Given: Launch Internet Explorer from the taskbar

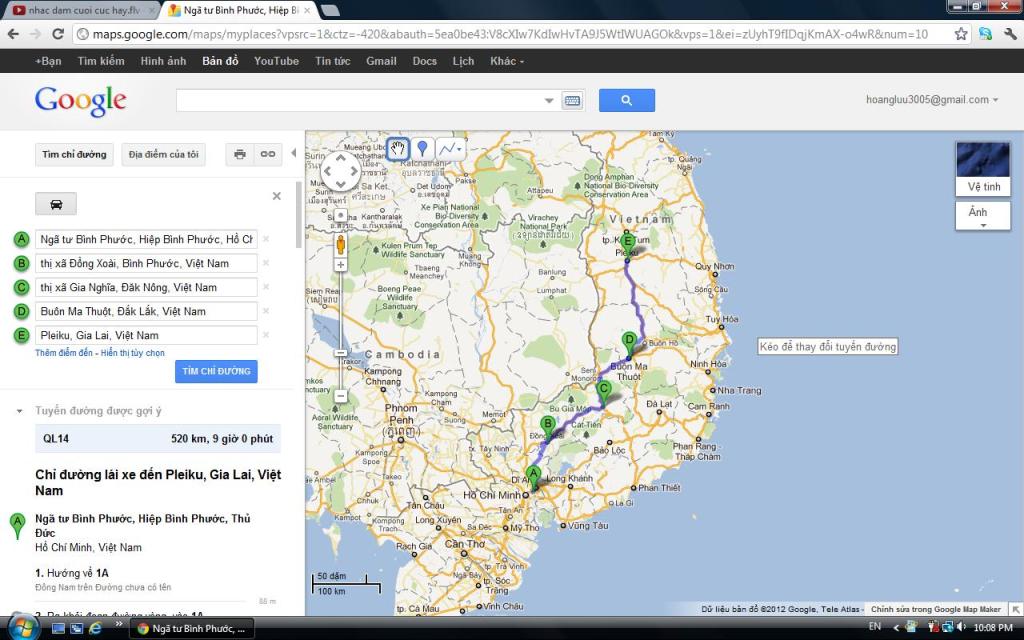Looking at the screenshot, I should point(95,628).
